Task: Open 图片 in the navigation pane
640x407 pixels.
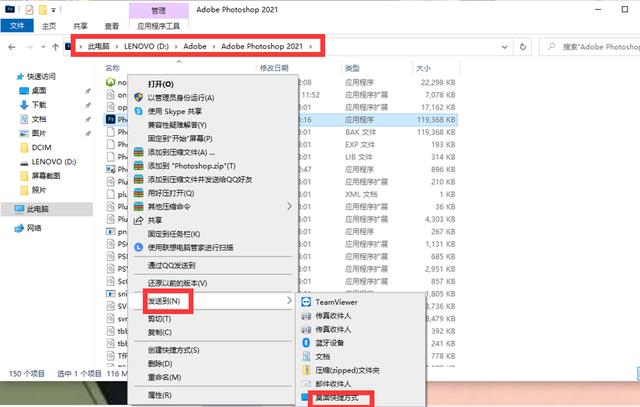Action: tap(39, 133)
